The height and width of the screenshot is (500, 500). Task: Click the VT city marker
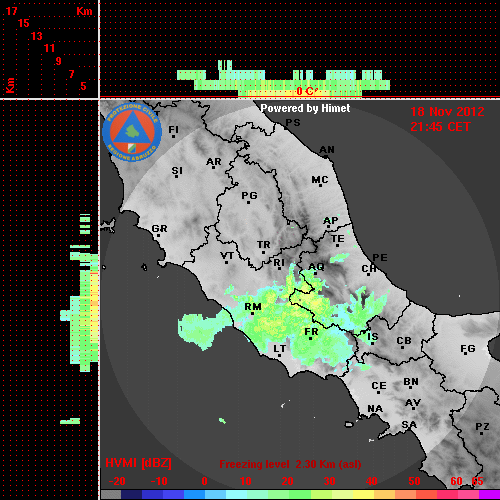(227, 263)
